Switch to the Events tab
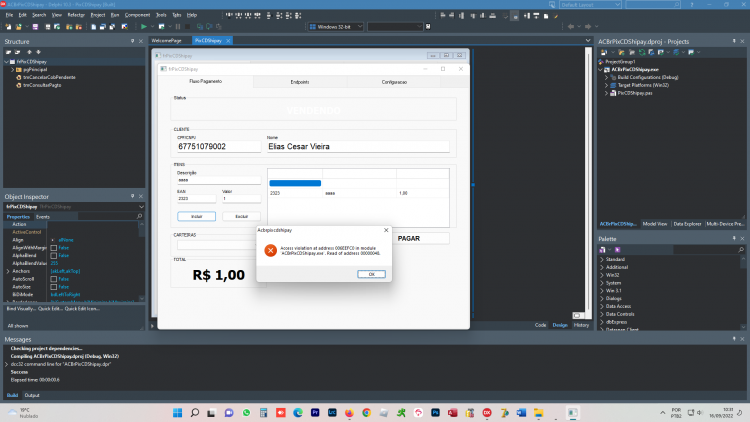The height and width of the screenshot is (422, 750). click(x=43, y=217)
